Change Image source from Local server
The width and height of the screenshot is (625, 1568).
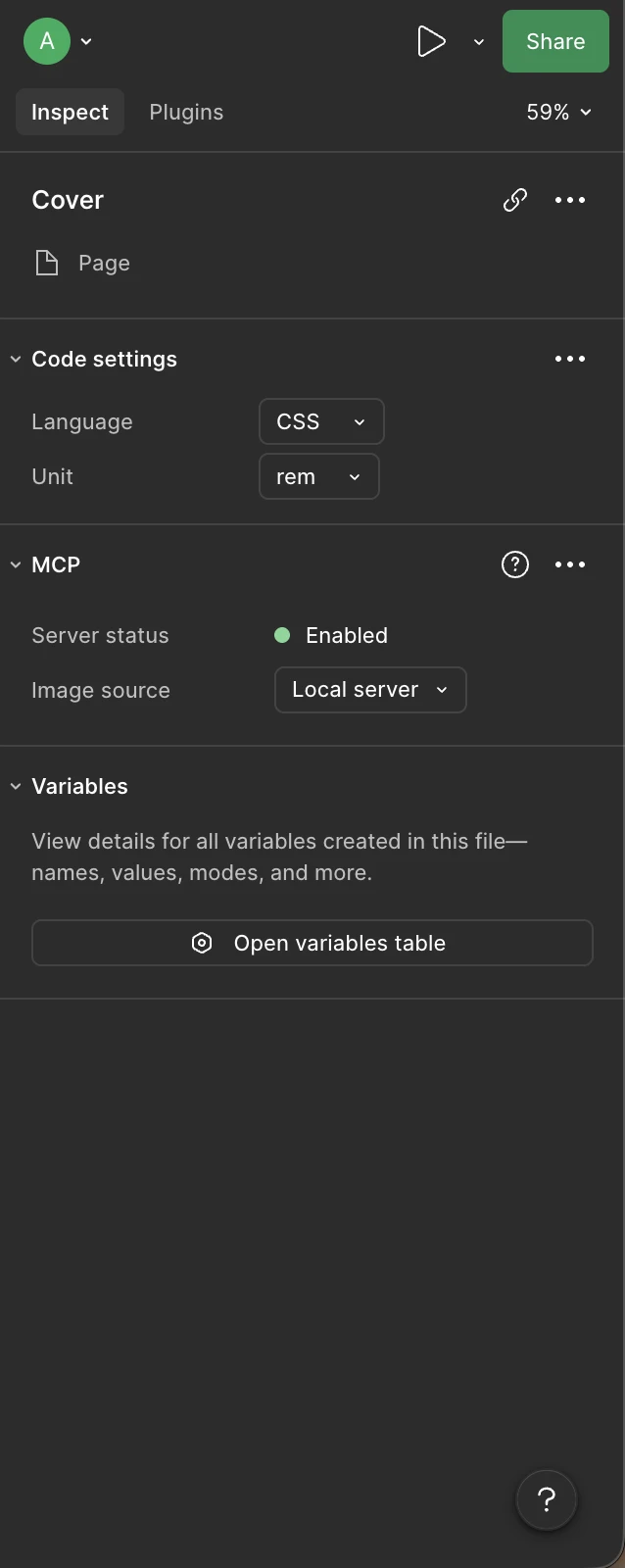tap(370, 690)
